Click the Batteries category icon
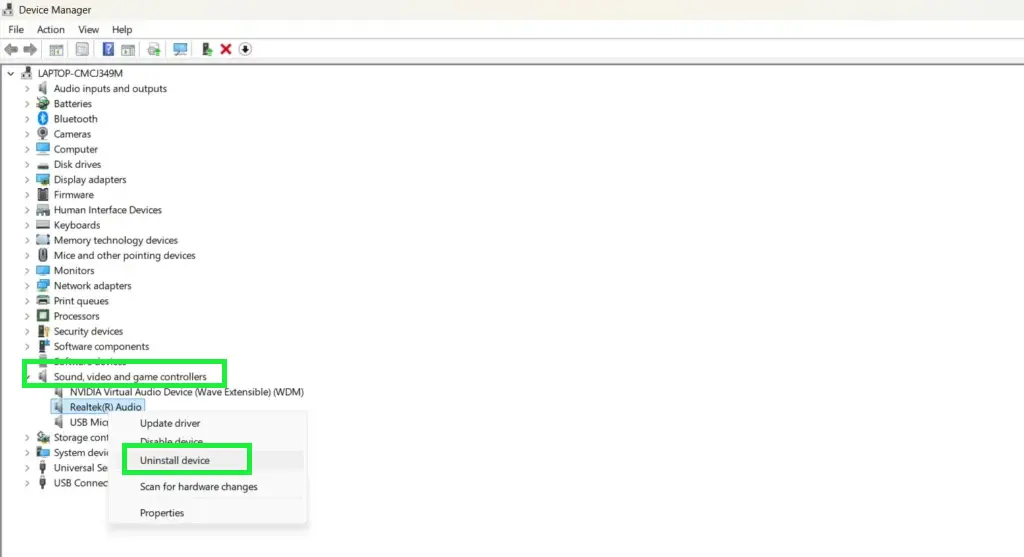The height and width of the screenshot is (557, 1024). click(x=42, y=103)
